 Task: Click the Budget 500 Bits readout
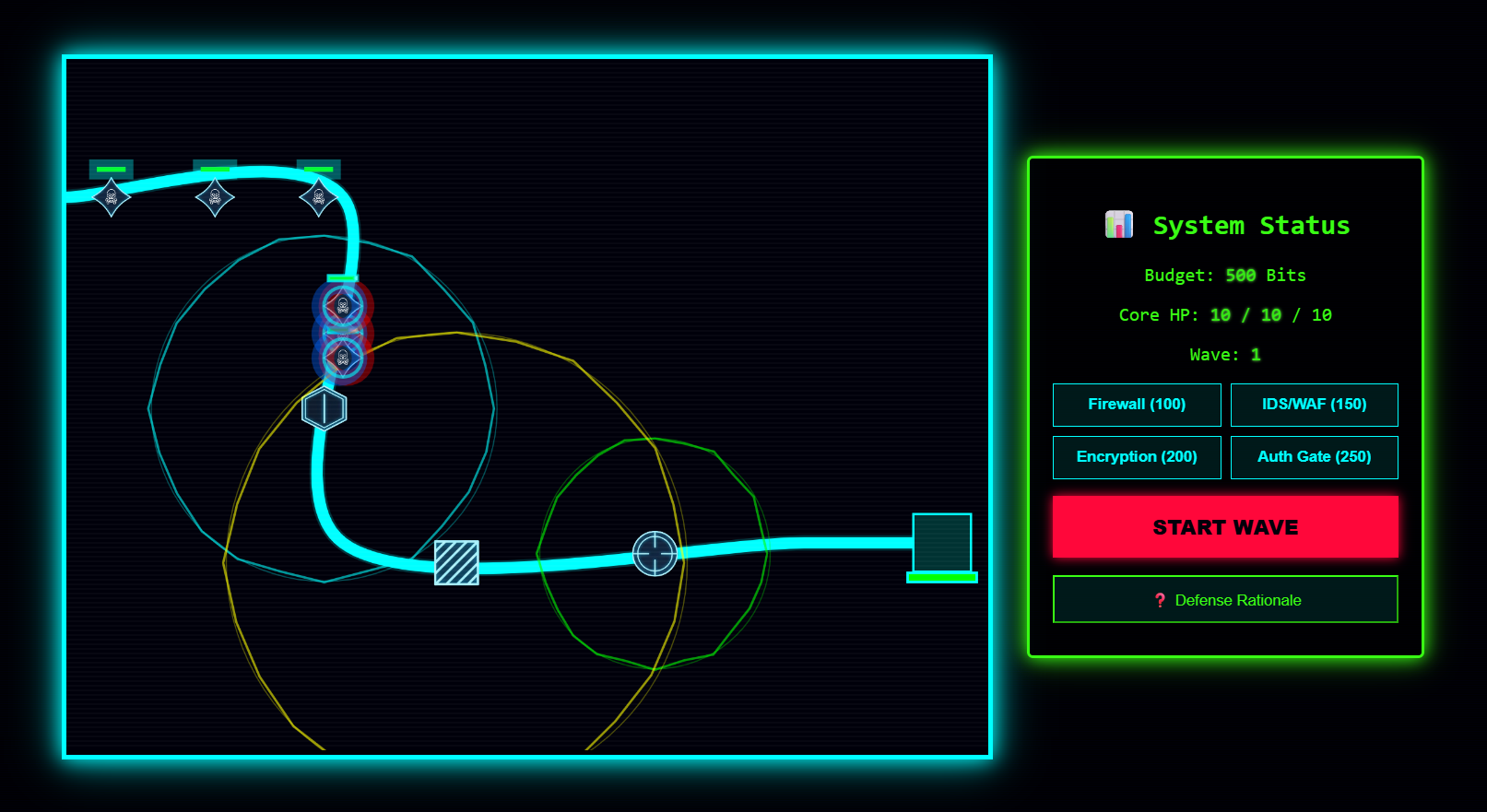(x=1225, y=276)
